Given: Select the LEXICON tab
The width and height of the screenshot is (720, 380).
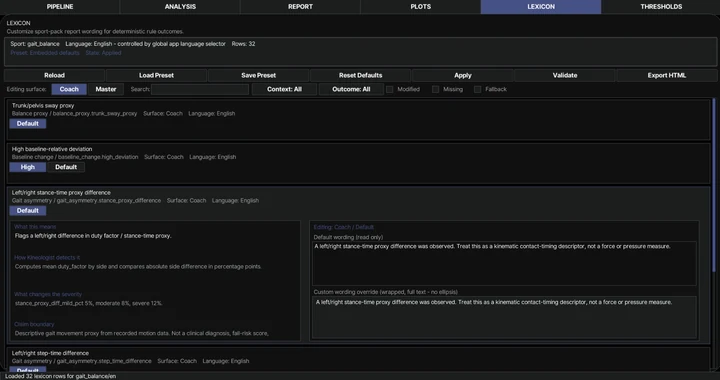Looking at the screenshot, I should pos(541,6).
